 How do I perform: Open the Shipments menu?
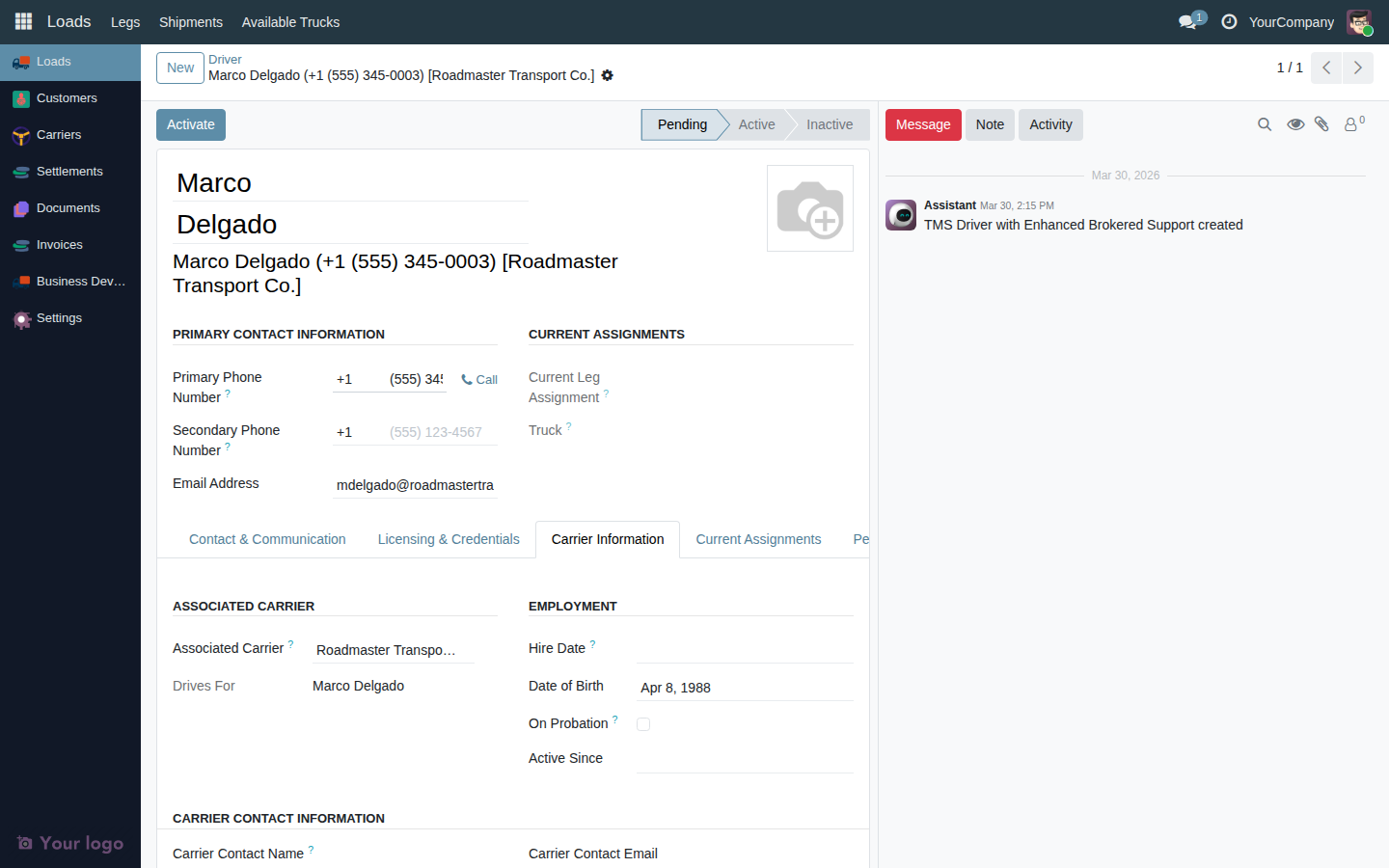coord(191,22)
